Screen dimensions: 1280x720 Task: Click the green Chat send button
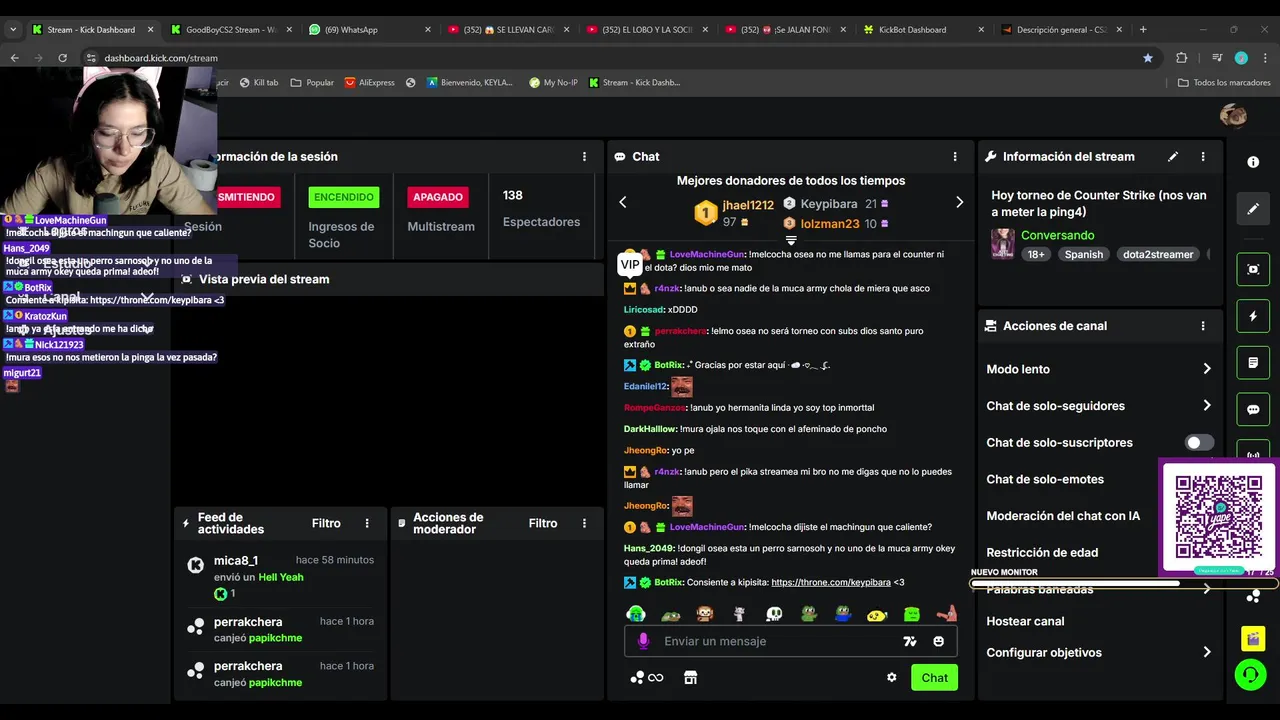(x=934, y=677)
